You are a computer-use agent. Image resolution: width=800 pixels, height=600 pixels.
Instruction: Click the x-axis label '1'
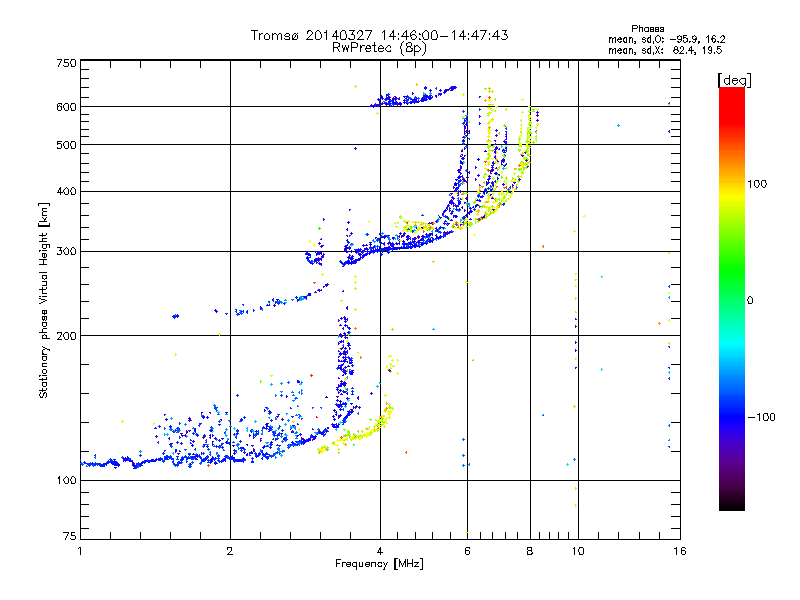tap(80, 551)
